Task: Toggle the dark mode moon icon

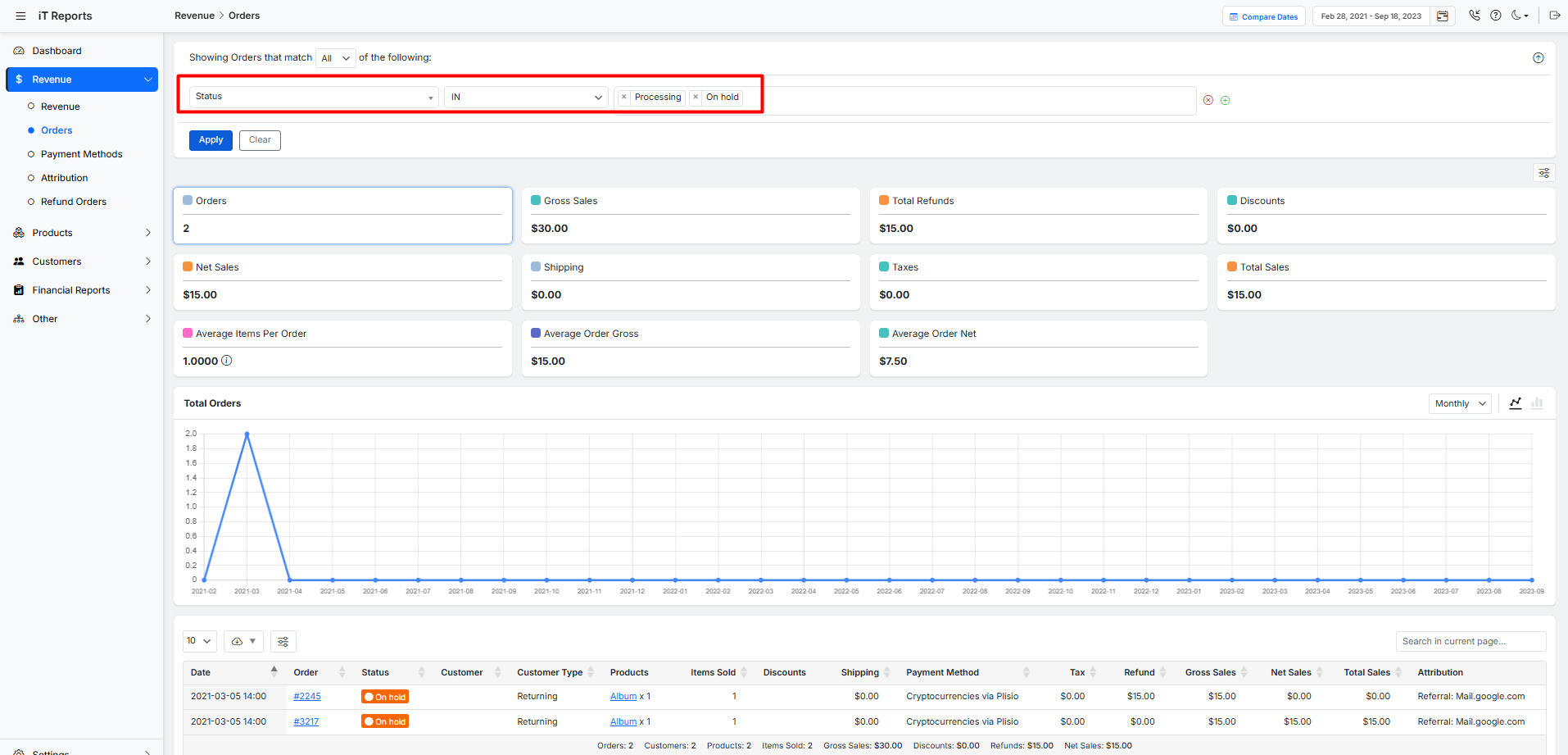Action: coord(1518,16)
